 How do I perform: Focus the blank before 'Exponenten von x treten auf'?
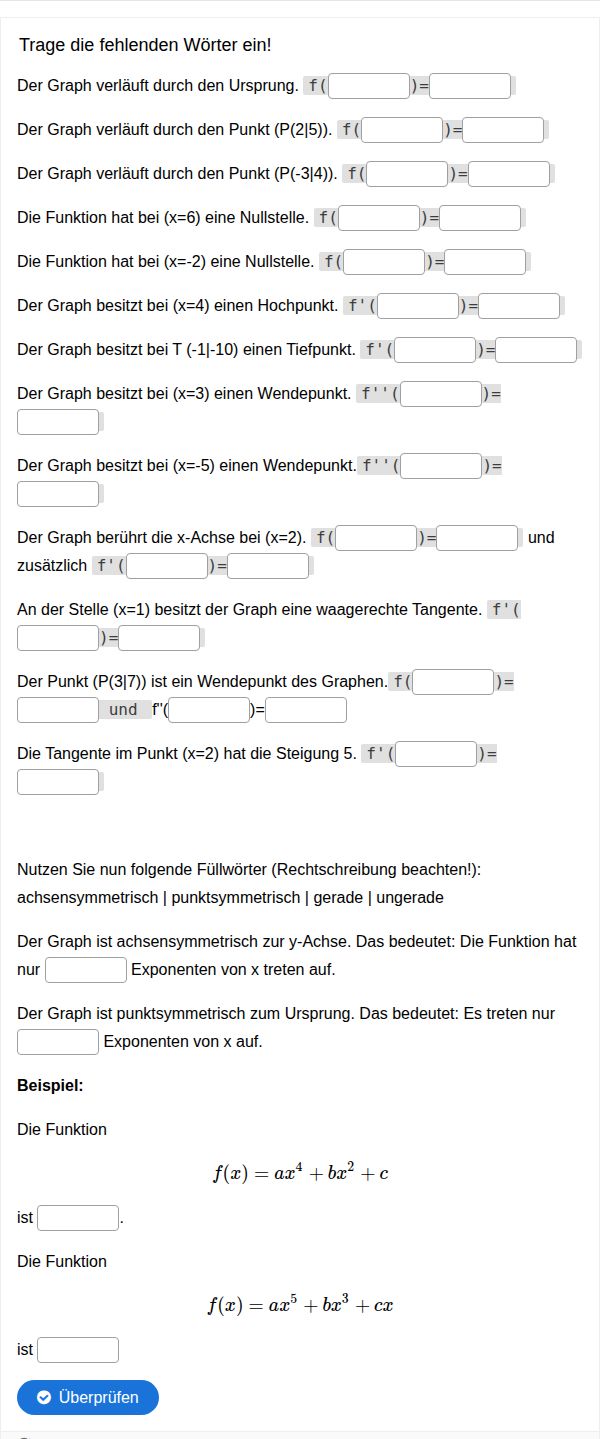pyautogui.click(x=86, y=970)
